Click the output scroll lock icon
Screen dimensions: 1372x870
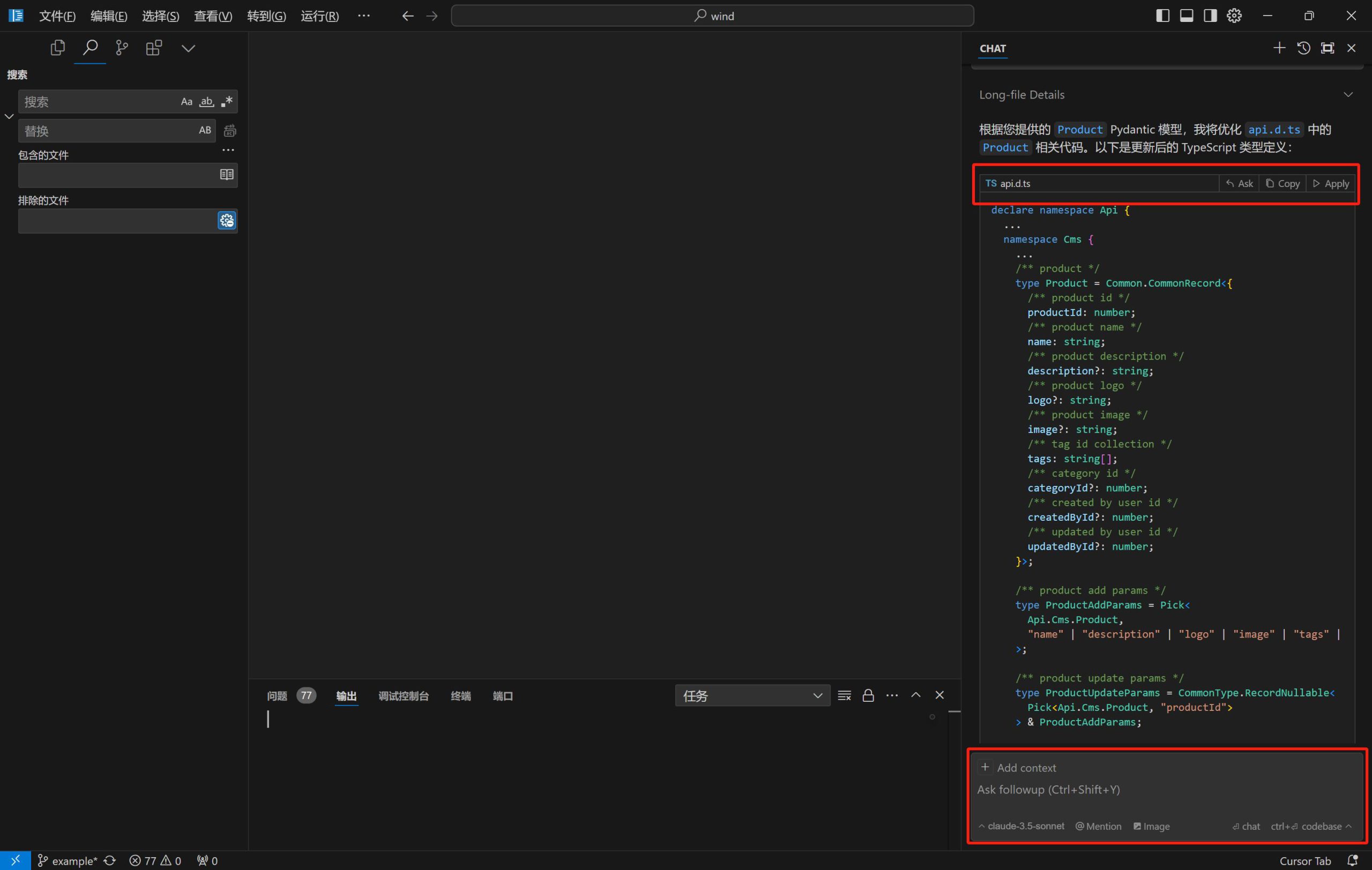pyautogui.click(x=868, y=695)
